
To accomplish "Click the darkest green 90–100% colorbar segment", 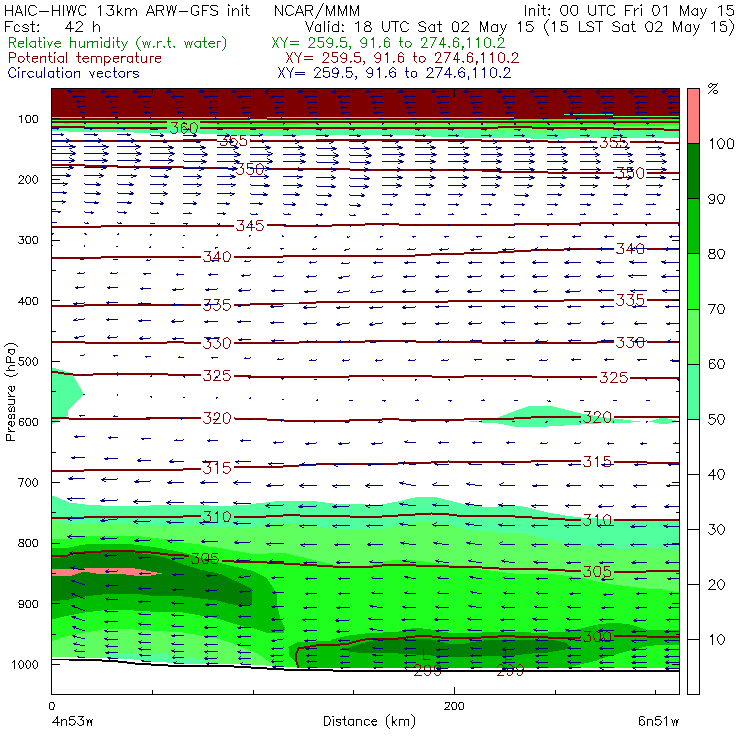I will point(693,171).
